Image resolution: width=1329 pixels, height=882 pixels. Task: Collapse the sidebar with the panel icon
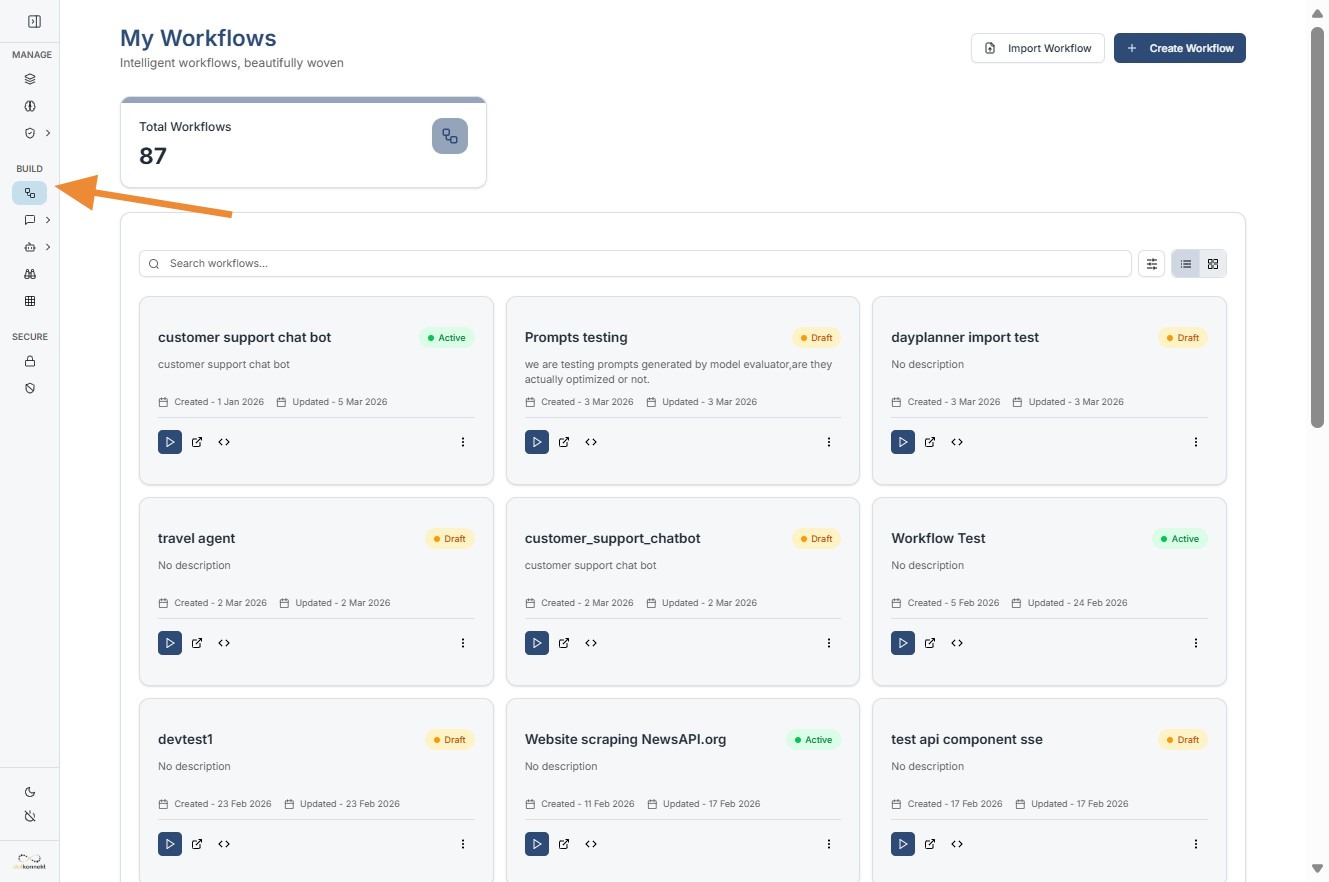tap(34, 21)
